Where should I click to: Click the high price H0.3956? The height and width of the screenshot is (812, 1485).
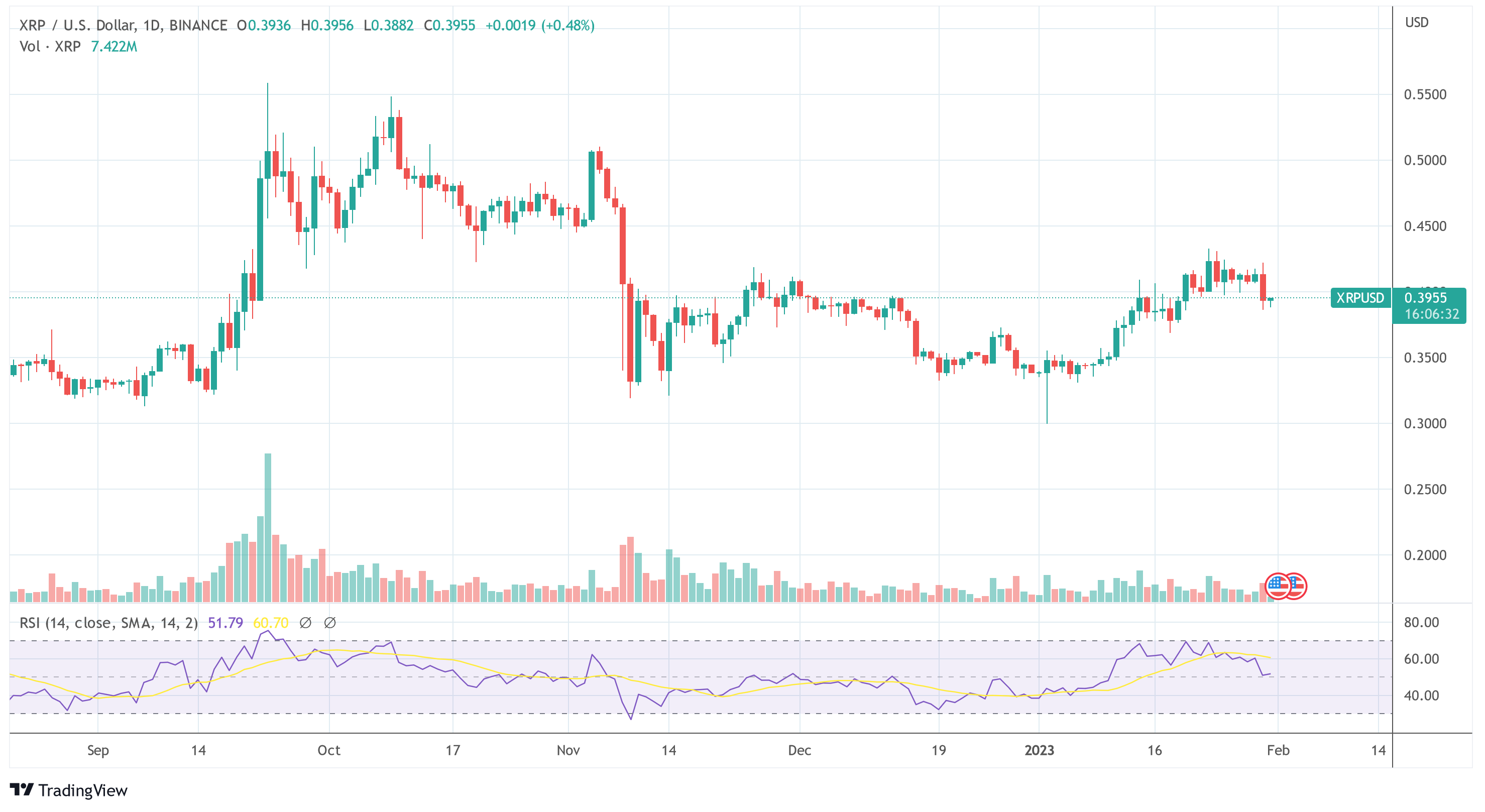(327, 25)
